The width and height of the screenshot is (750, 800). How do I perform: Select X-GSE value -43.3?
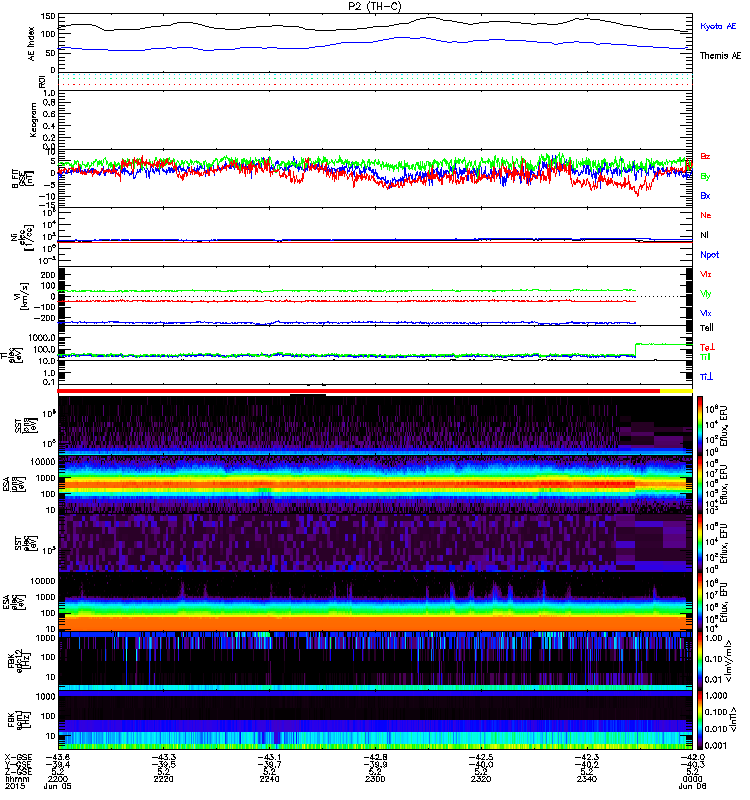tap(163, 757)
